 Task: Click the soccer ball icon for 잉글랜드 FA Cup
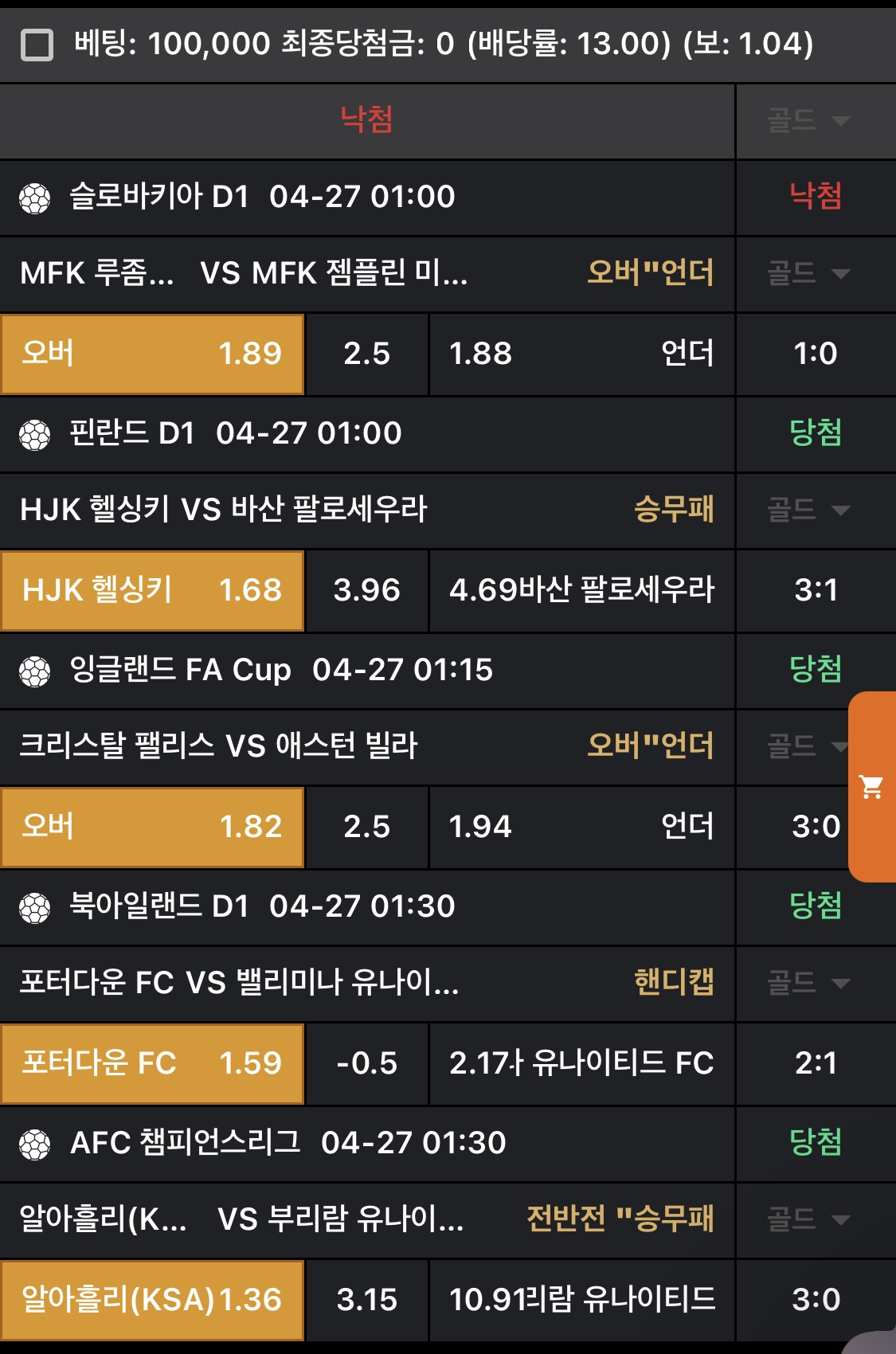click(x=35, y=671)
